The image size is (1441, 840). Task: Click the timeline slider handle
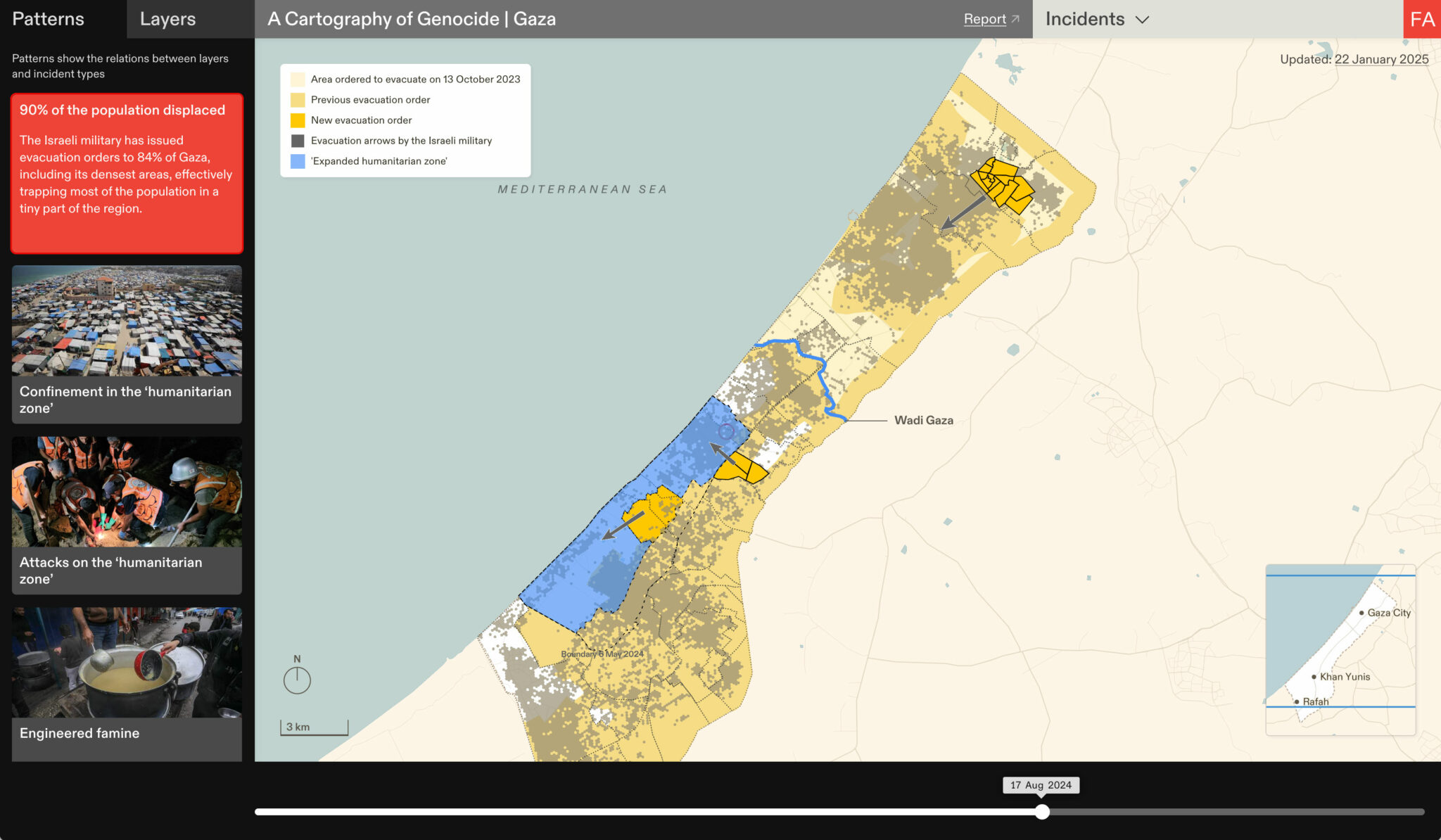point(1042,812)
